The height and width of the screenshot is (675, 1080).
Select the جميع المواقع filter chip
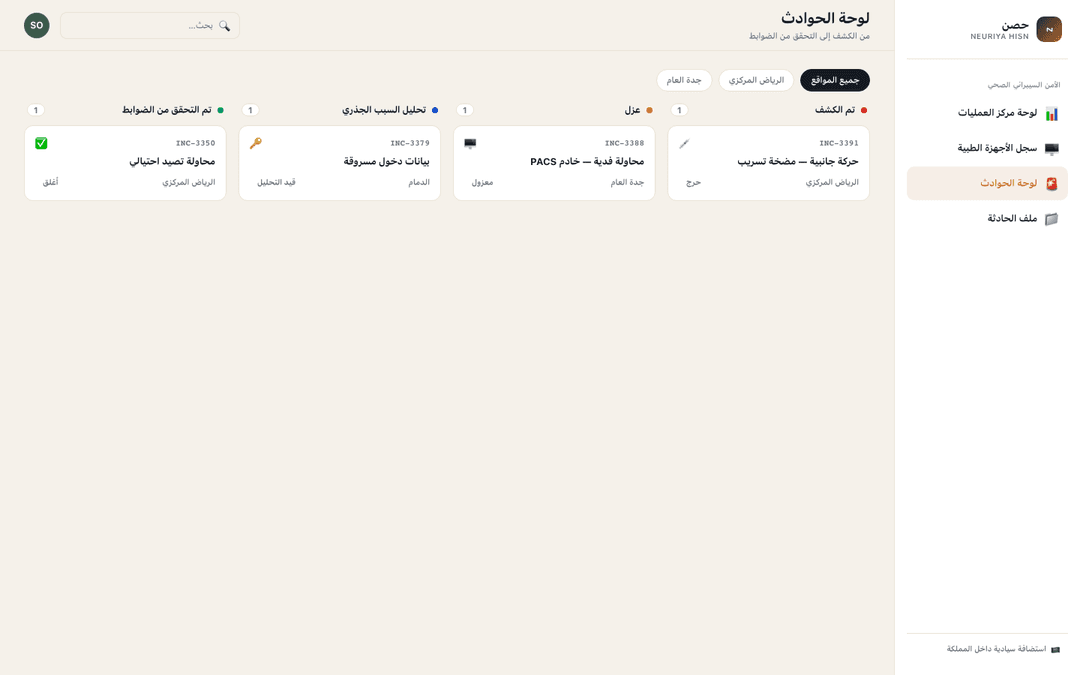click(x=835, y=81)
